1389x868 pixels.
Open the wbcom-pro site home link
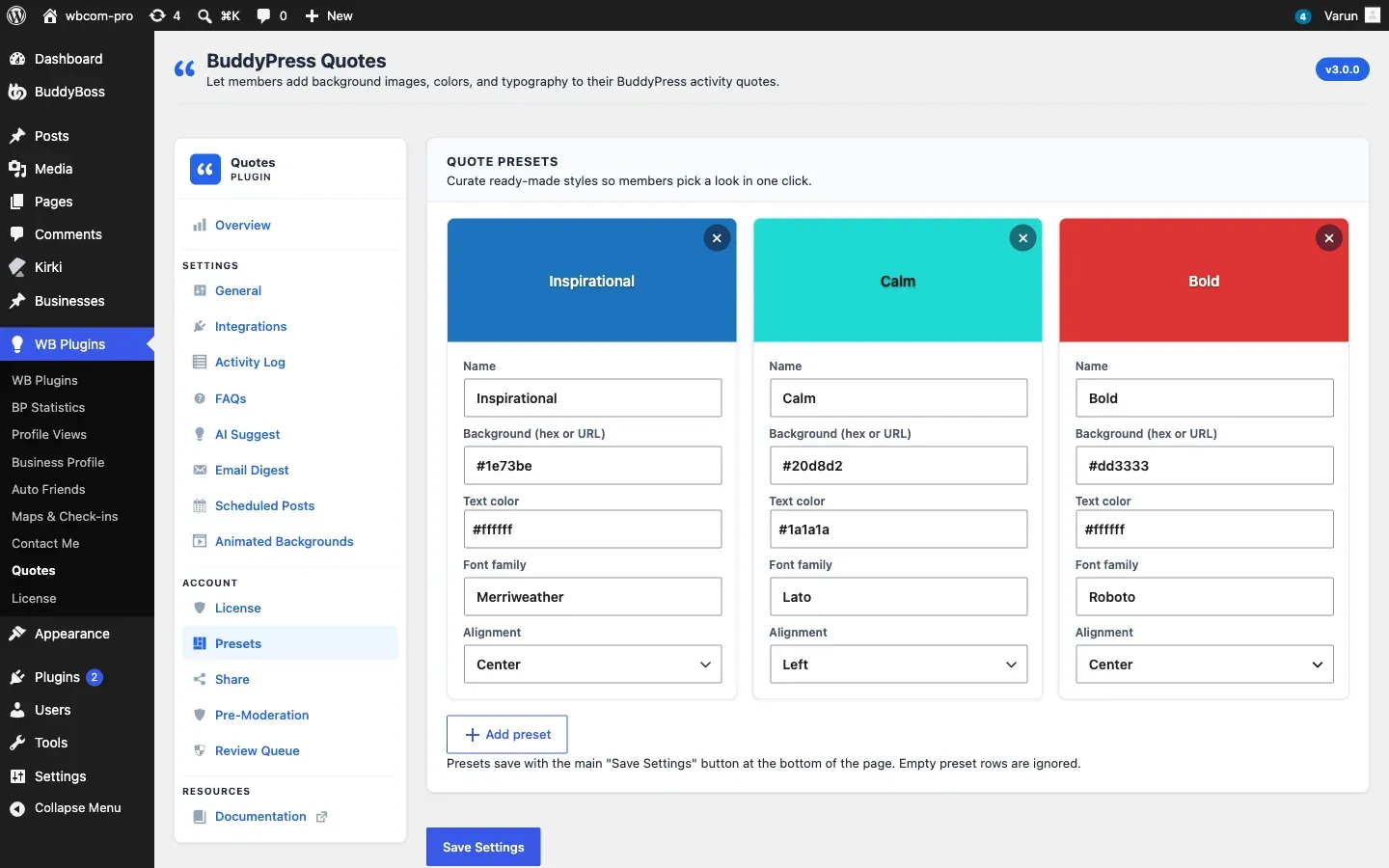pos(88,15)
